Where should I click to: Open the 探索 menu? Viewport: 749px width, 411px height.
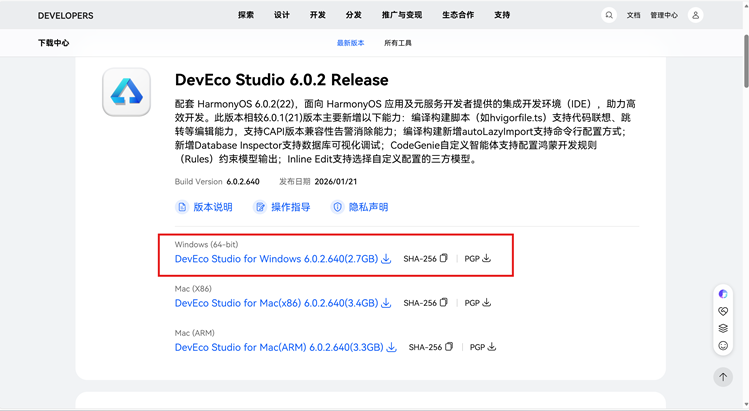tap(246, 15)
